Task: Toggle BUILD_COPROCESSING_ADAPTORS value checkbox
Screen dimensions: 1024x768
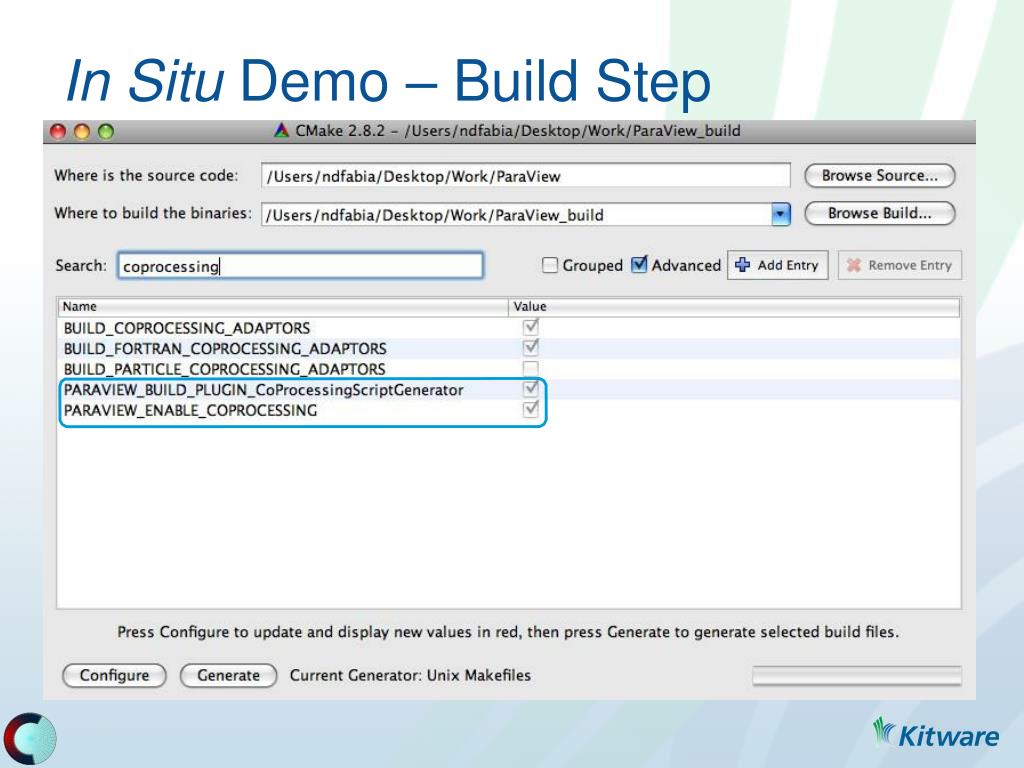Action: (531, 327)
